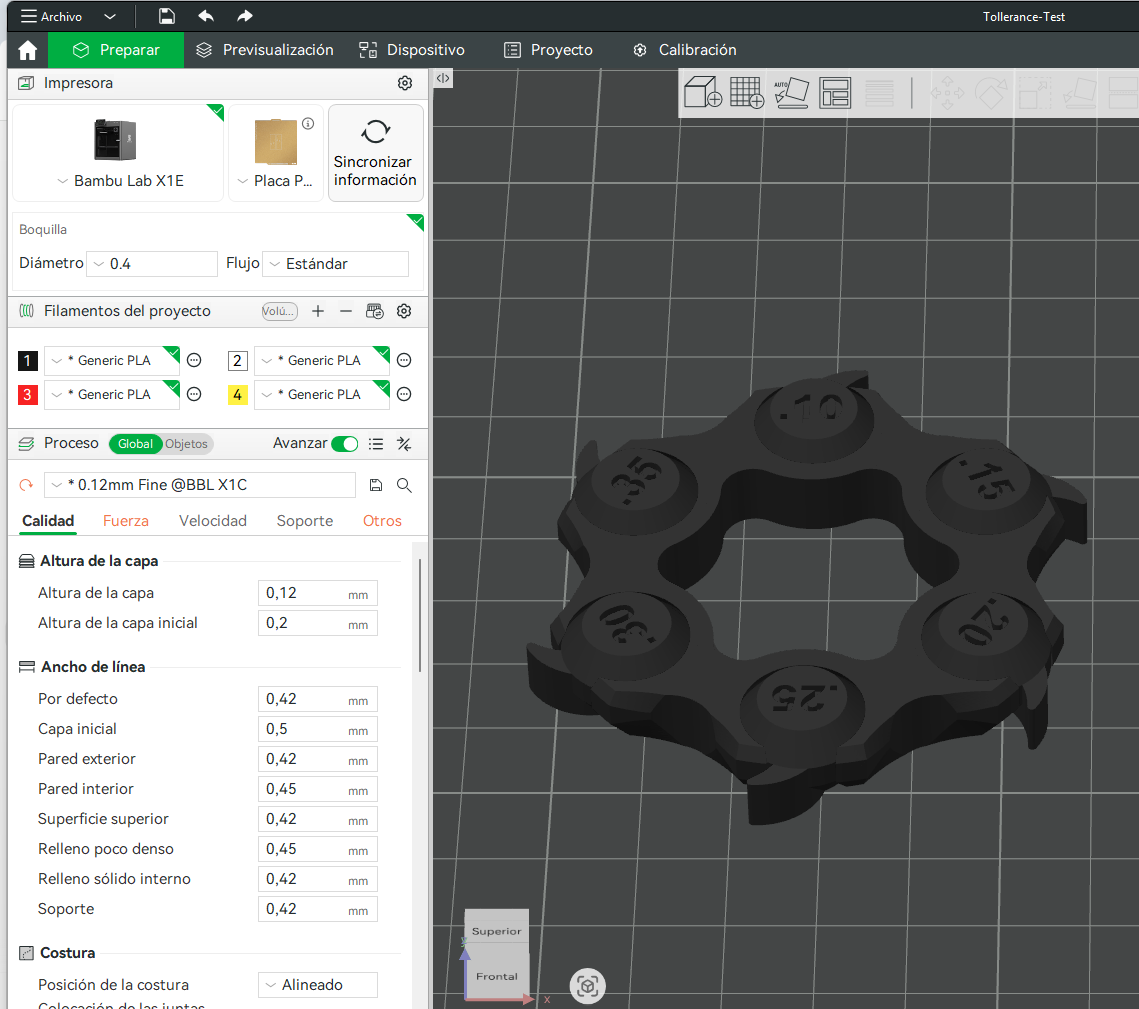
Task: Select the Objetos process mode
Action: point(187,444)
